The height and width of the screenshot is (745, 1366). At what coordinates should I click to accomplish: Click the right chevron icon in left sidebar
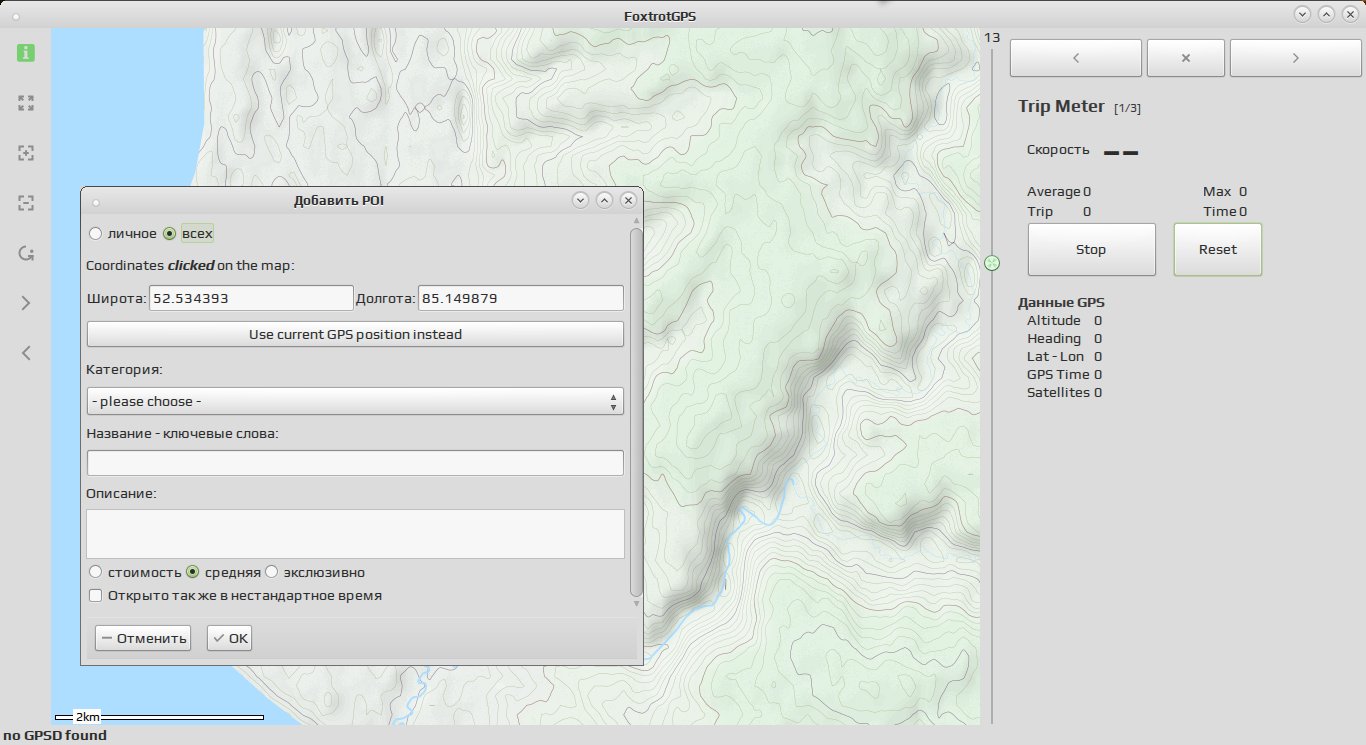click(x=26, y=303)
